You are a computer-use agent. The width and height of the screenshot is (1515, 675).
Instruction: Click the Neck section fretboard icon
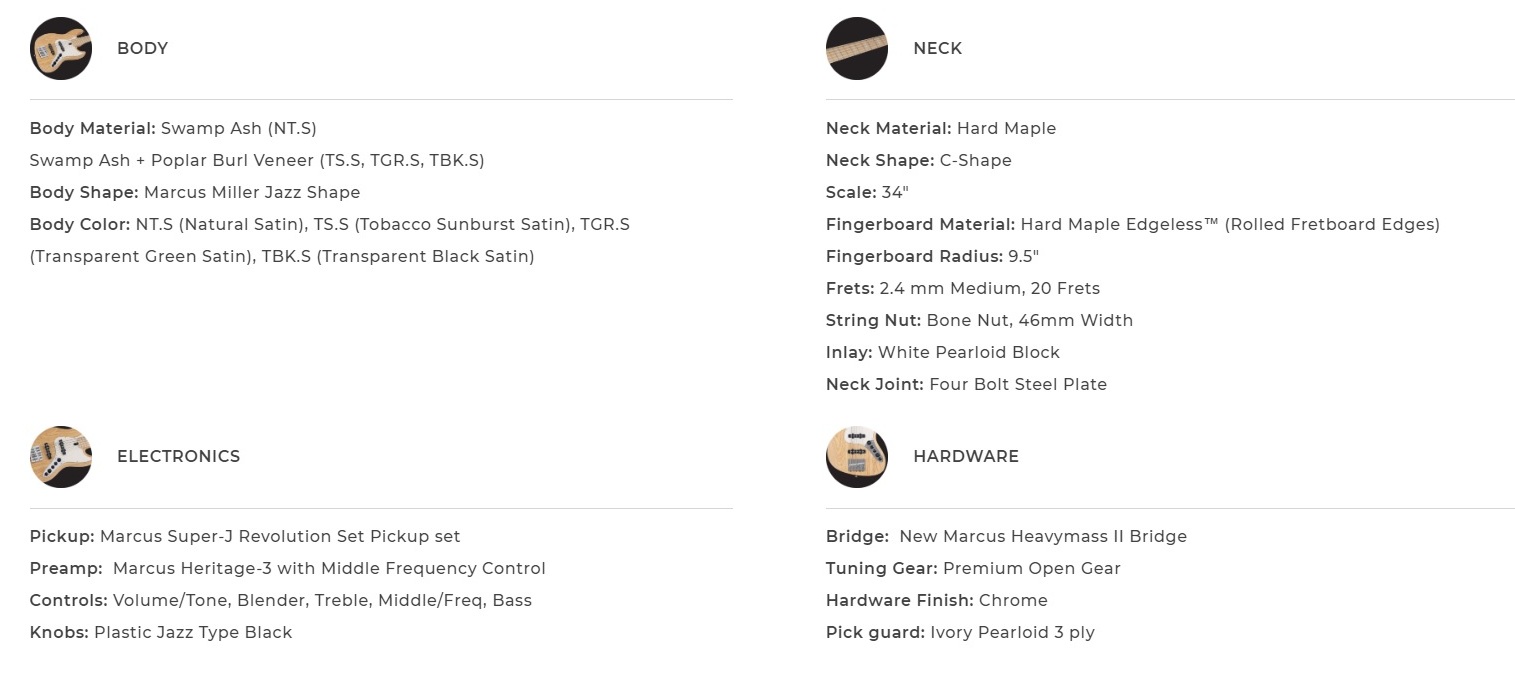(857, 48)
